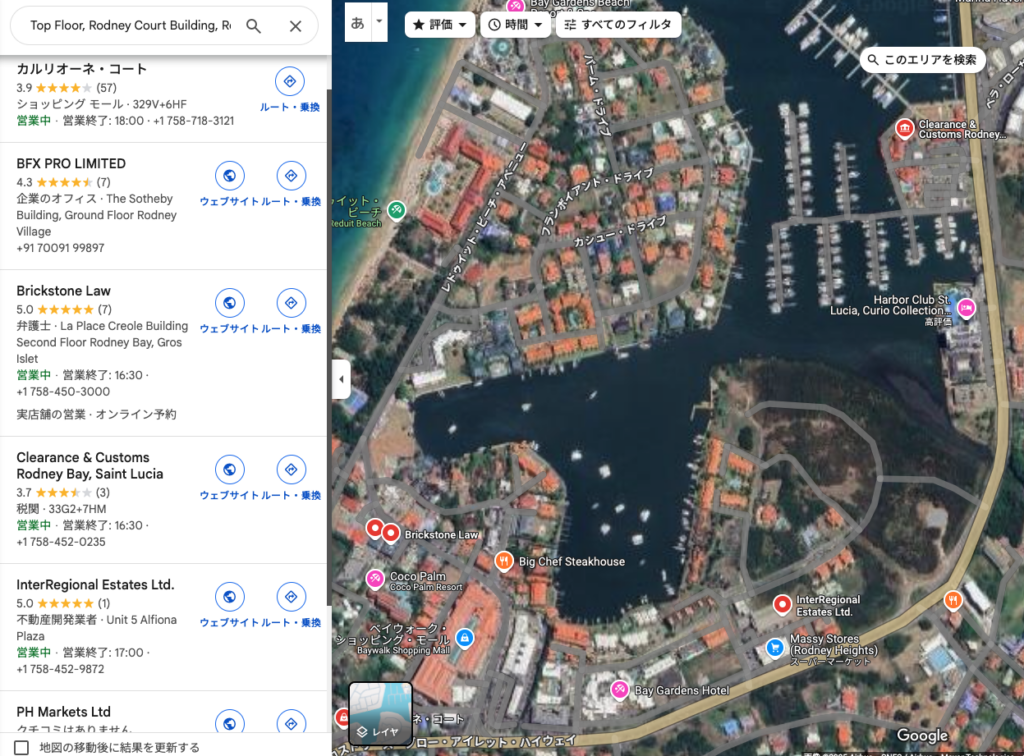Click the 企業のオフィス · The Sotheby Building address text
The image size is (1024, 756).
click(x=97, y=215)
